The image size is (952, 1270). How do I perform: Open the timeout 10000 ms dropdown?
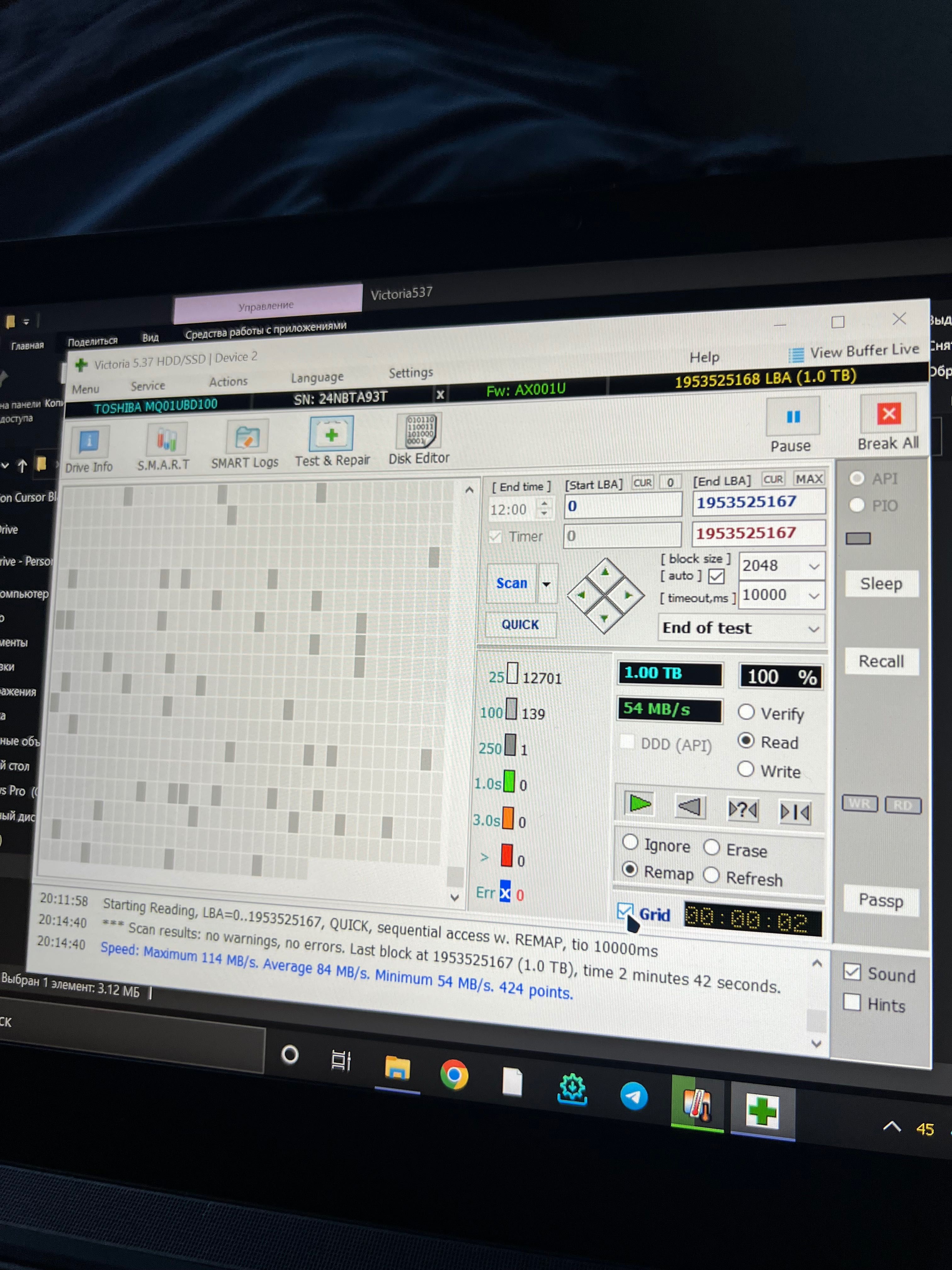[x=813, y=596]
